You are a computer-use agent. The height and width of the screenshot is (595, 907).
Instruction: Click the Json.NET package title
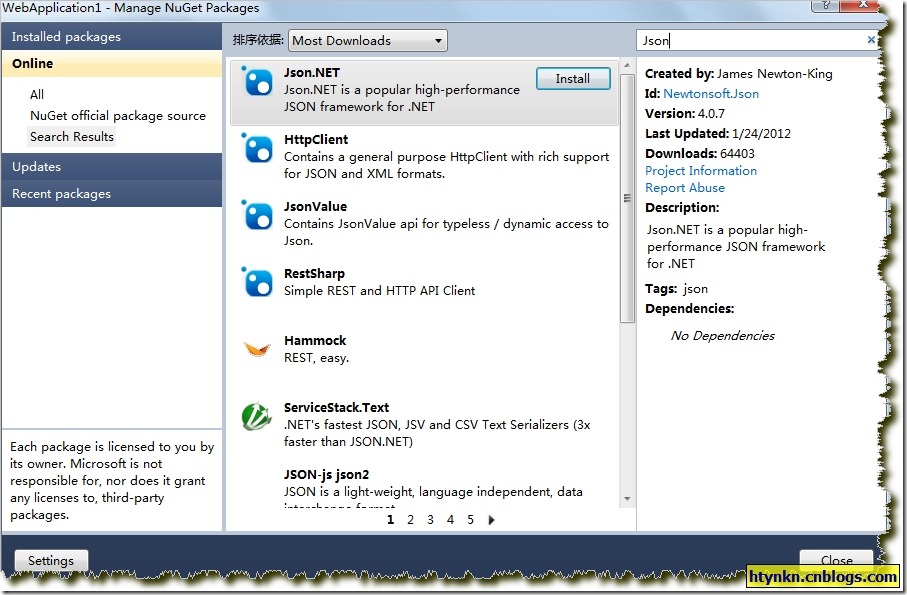point(312,72)
